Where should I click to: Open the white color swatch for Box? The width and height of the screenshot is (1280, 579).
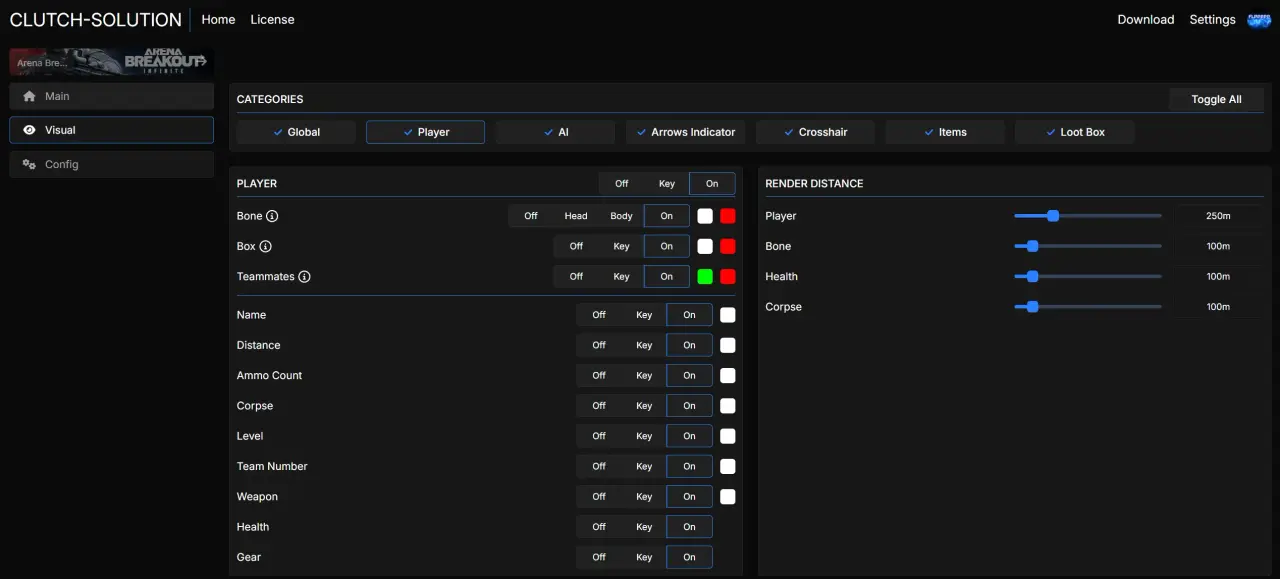[x=705, y=246]
